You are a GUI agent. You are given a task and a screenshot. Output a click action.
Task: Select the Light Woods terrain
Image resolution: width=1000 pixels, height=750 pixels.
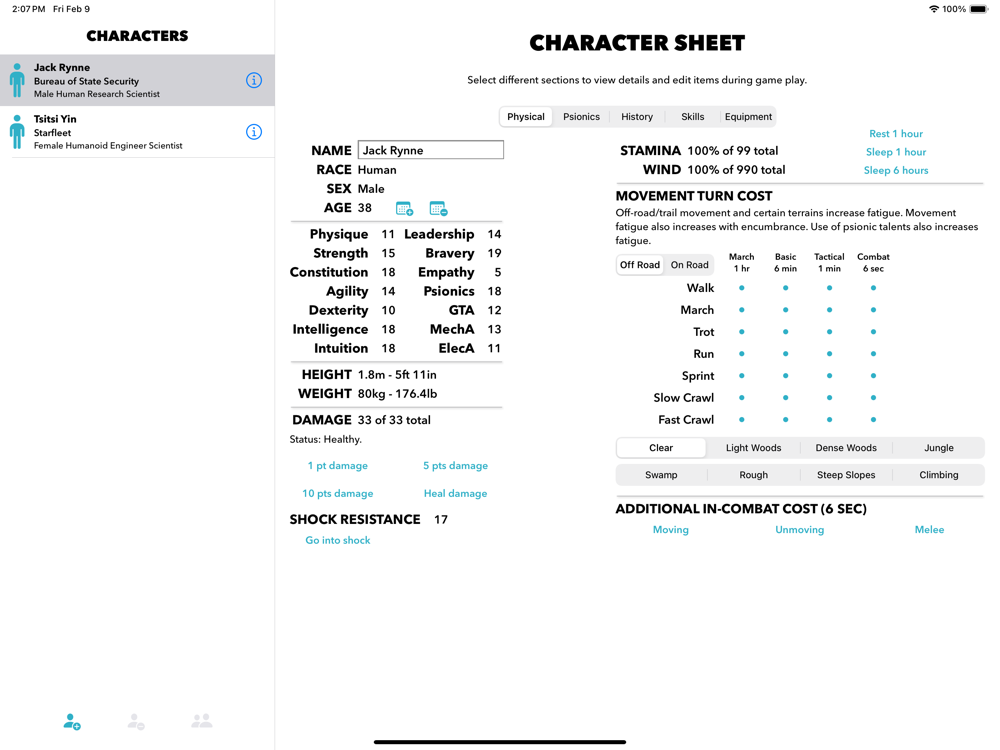click(x=753, y=448)
